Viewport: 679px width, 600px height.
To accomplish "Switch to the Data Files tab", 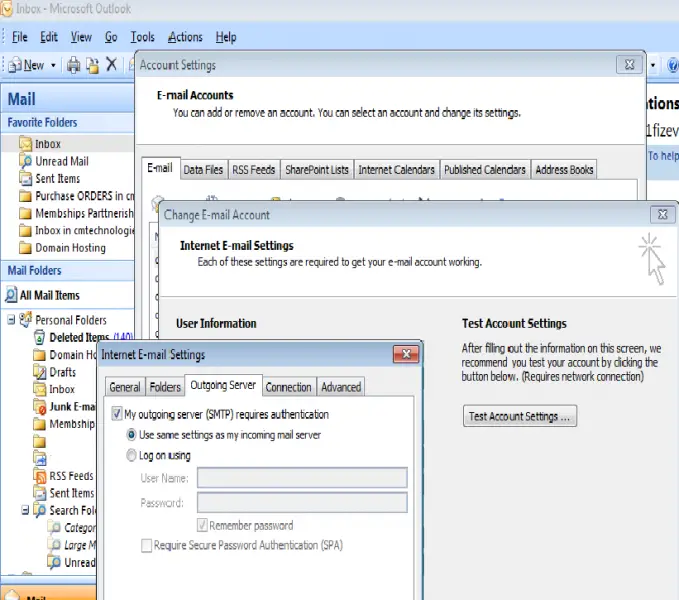I will (203, 170).
